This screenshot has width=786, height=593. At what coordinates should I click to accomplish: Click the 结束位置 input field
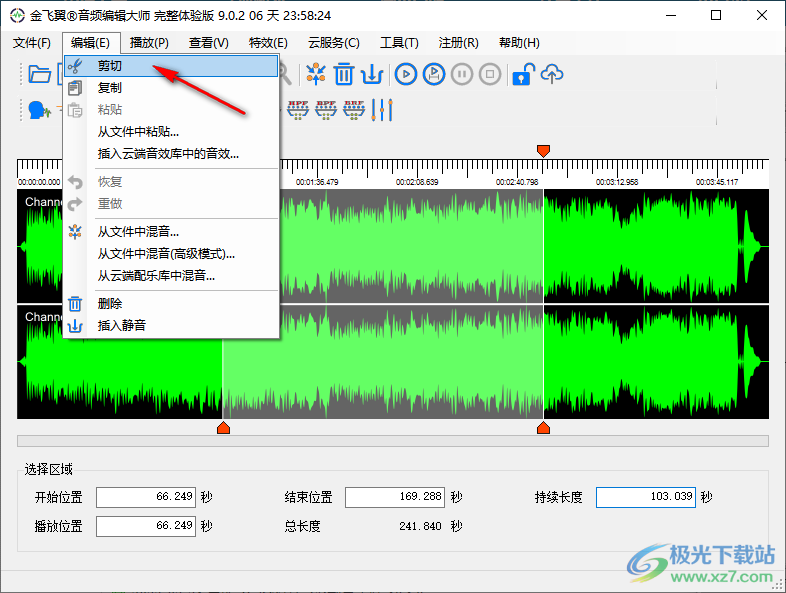[x=395, y=497]
